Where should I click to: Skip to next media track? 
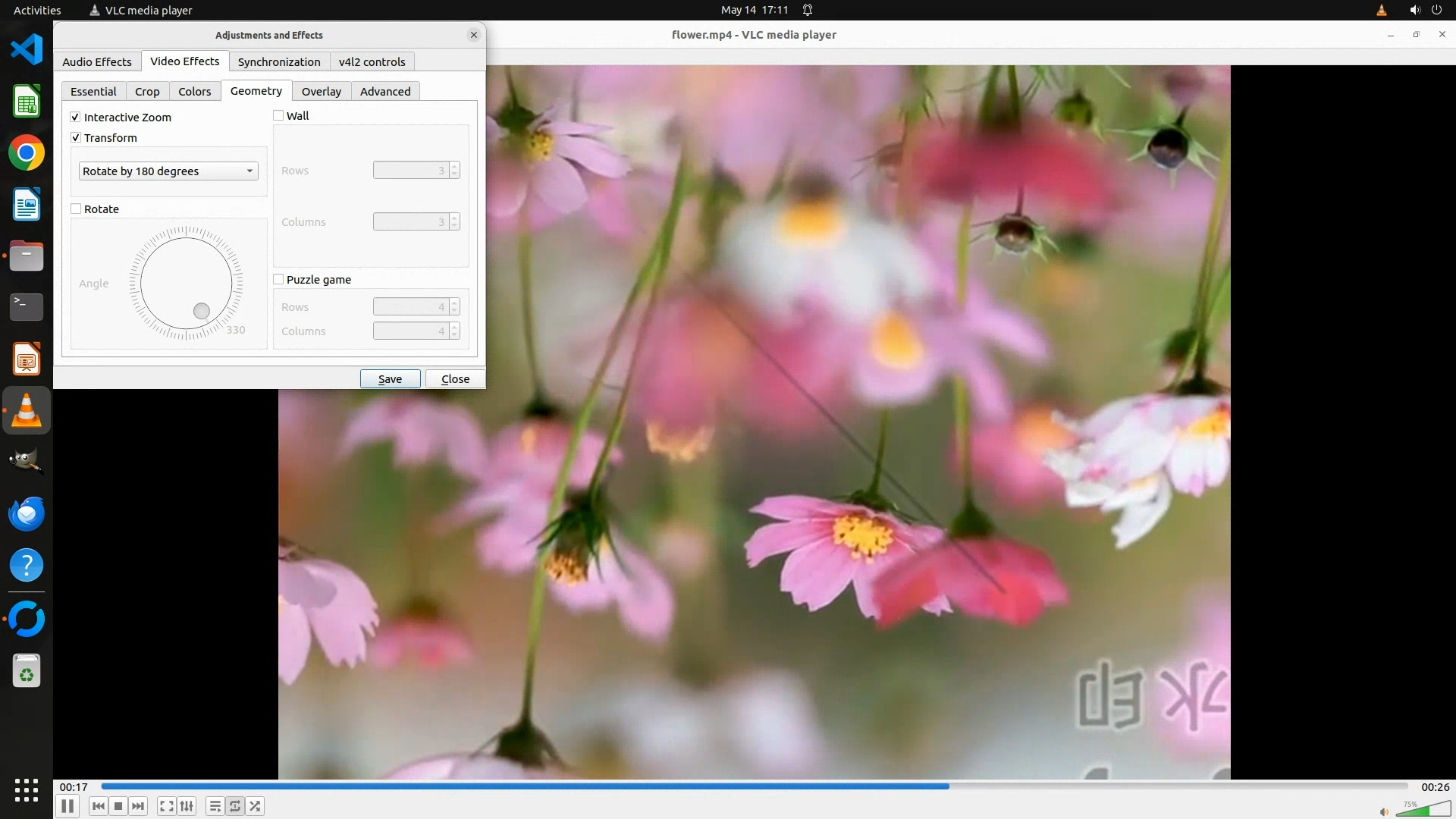click(x=138, y=806)
